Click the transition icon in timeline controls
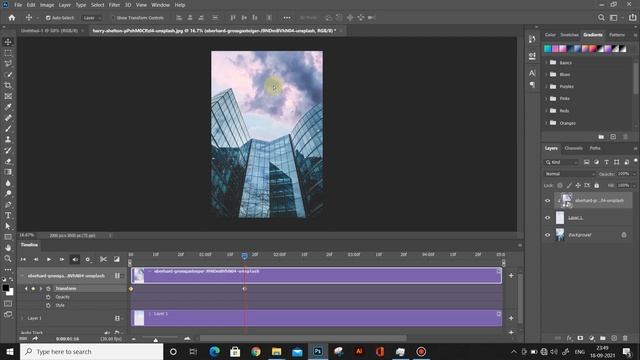Viewport: 640px width, 360px height. 117,259
